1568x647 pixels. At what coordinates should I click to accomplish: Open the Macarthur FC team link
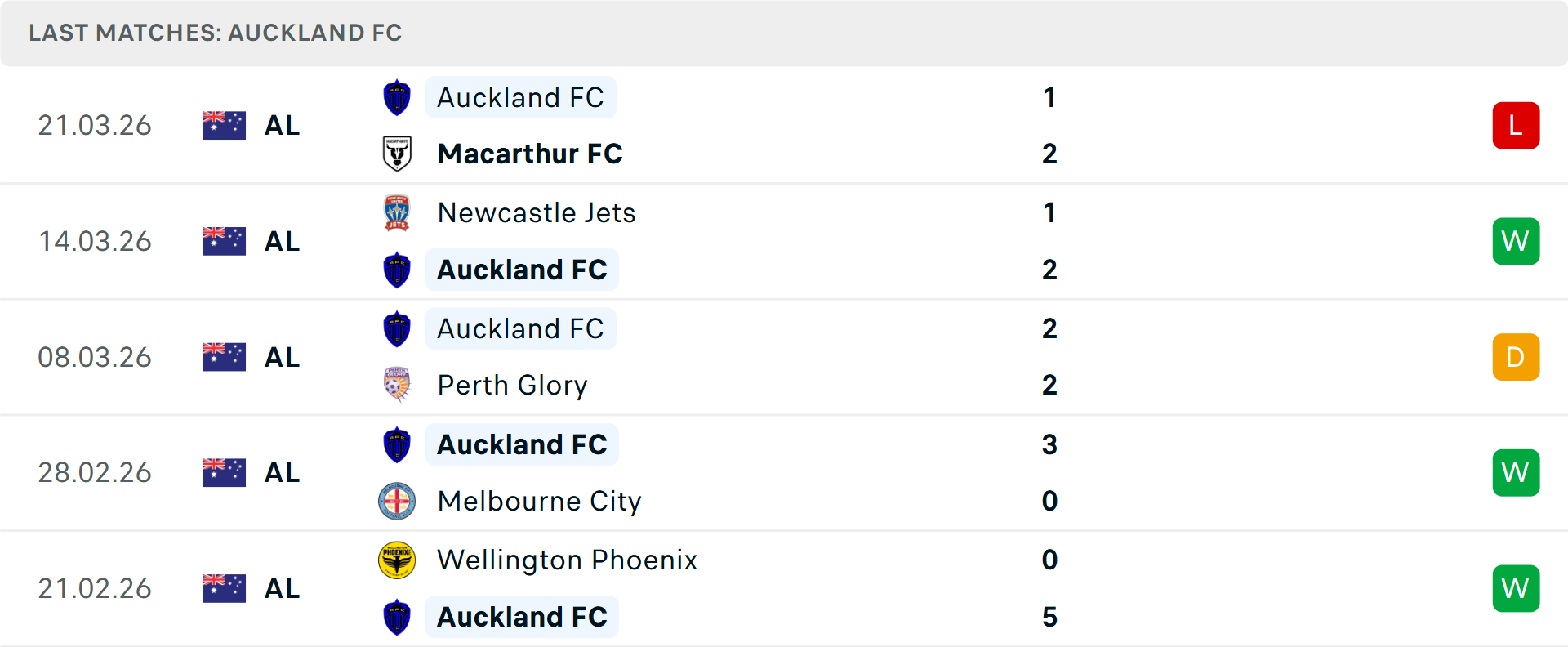pos(530,154)
